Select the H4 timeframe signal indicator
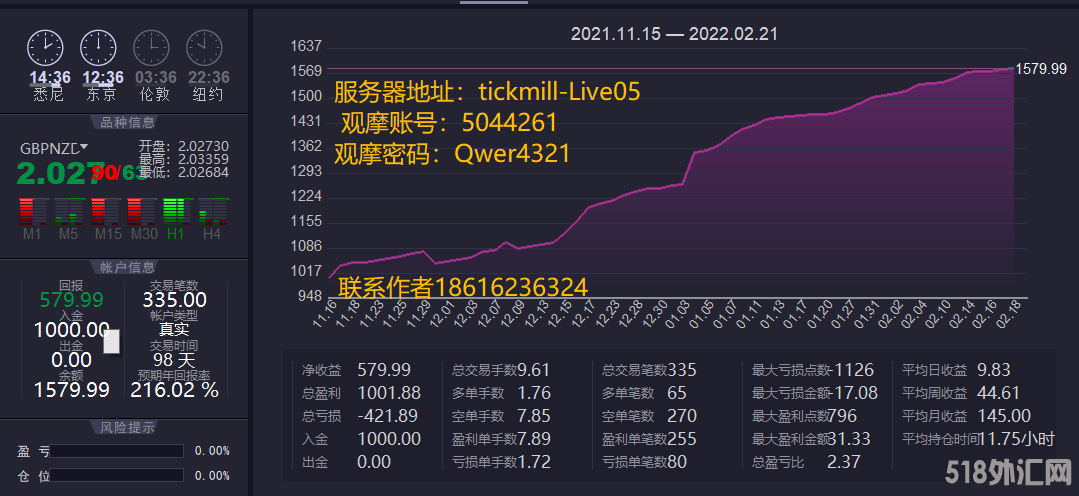 pos(212,212)
